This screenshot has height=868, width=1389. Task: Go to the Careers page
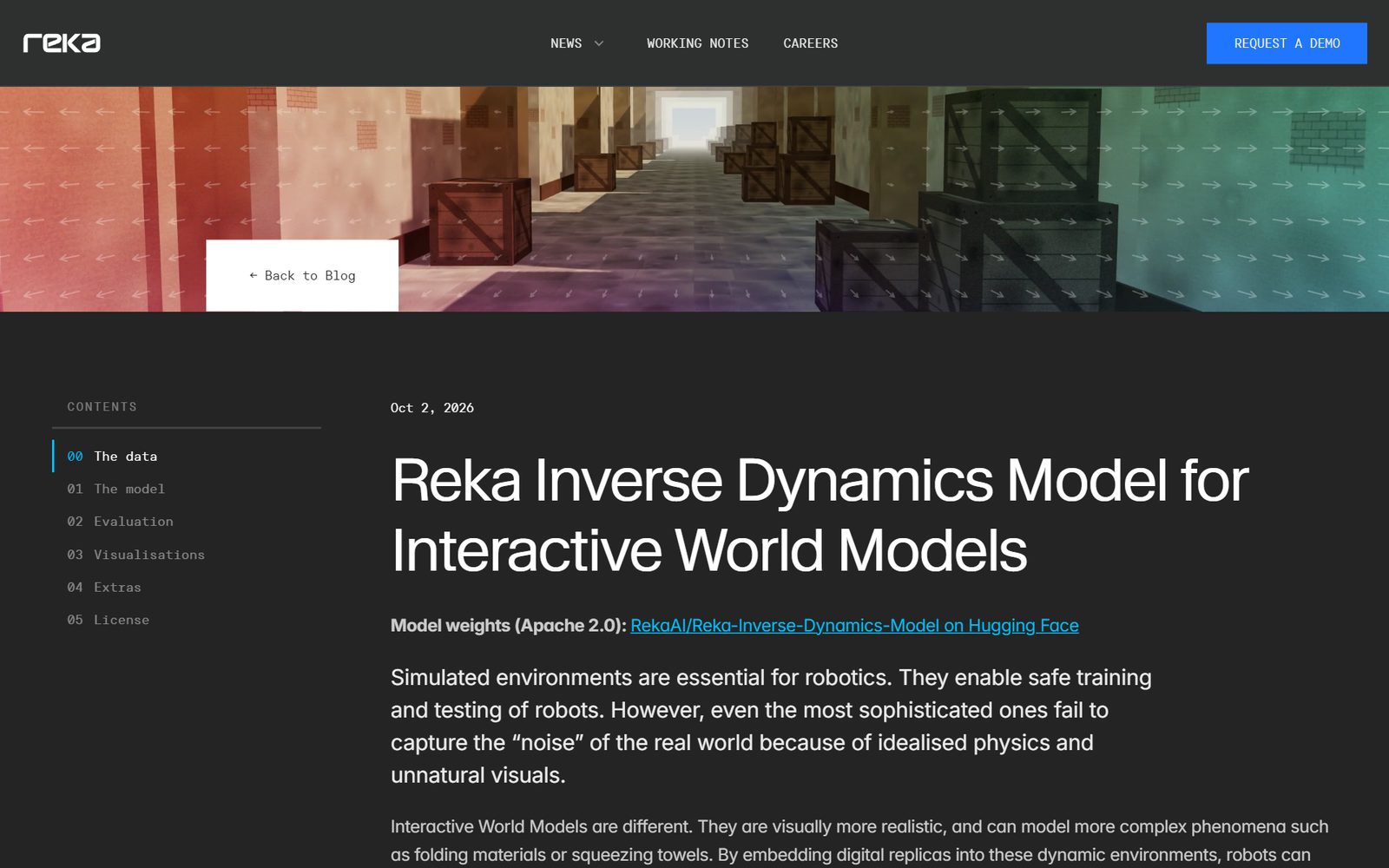(x=810, y=43)
